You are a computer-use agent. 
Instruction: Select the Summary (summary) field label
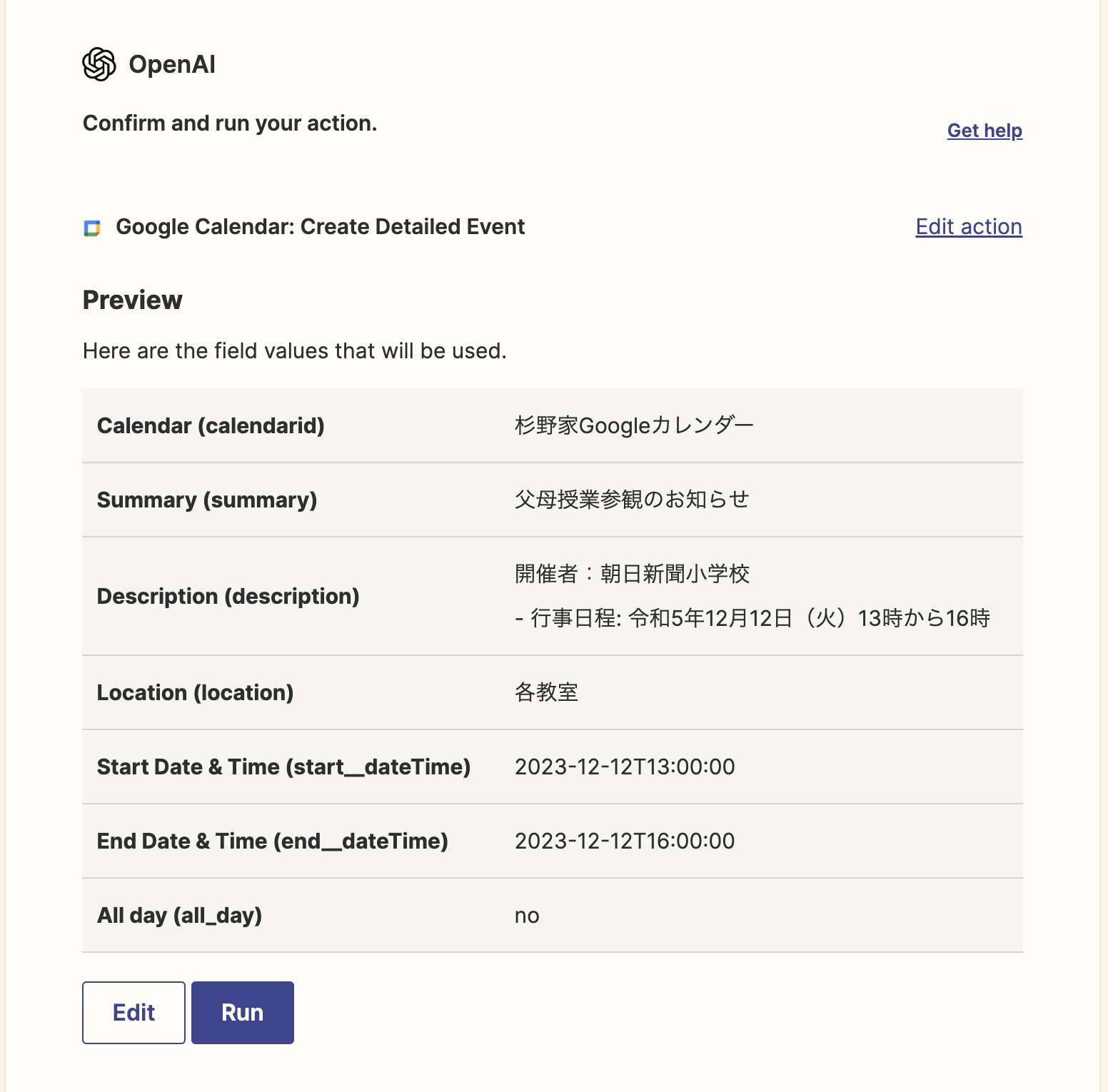coord(207,500)
